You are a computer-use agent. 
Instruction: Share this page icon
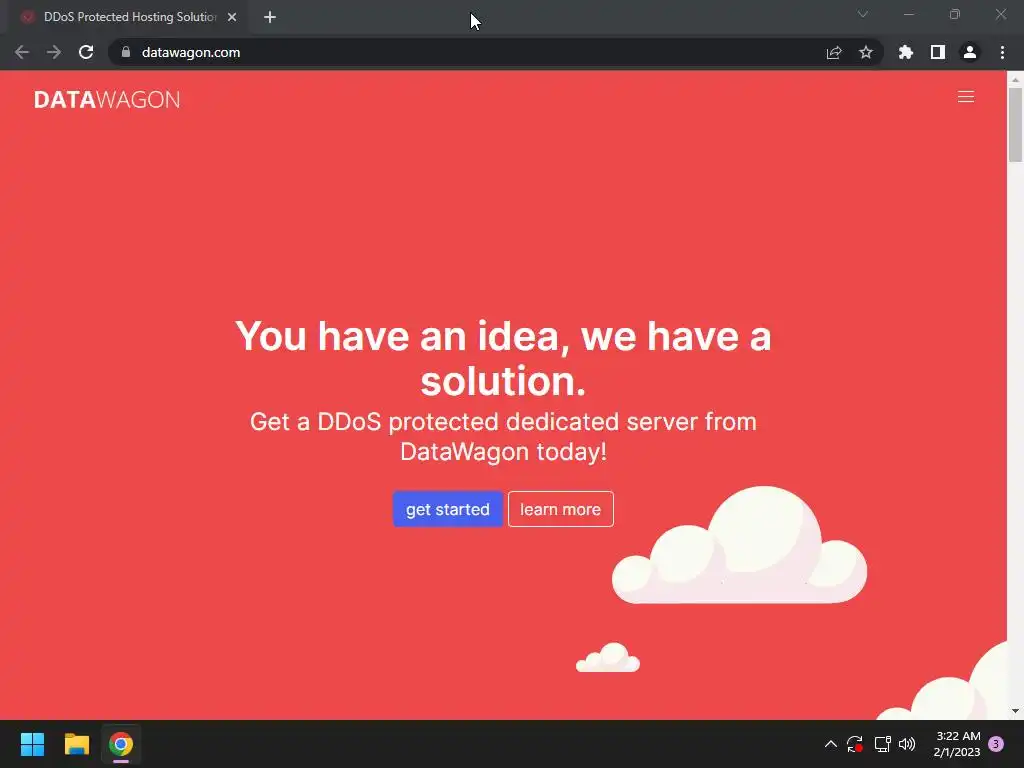[x=834, y=52]
